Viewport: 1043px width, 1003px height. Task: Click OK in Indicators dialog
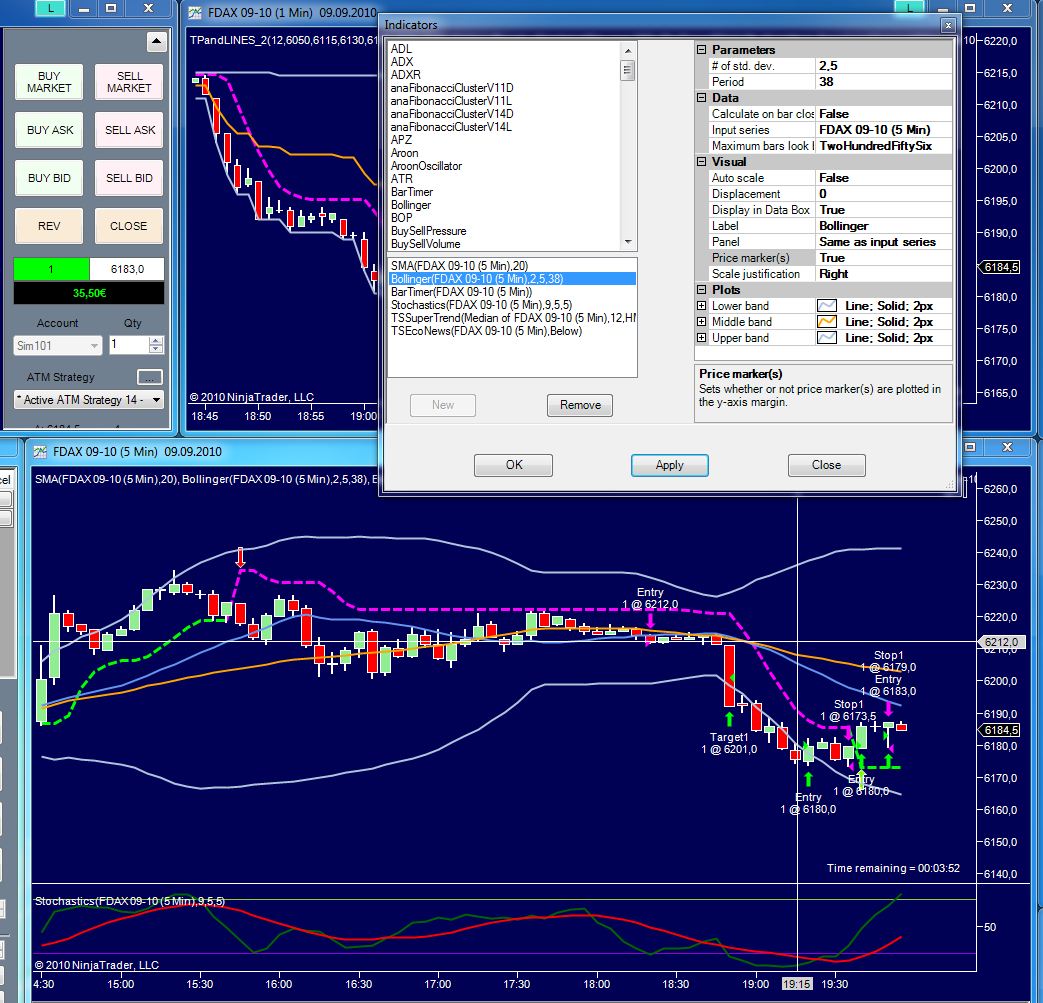click(514, 465)
